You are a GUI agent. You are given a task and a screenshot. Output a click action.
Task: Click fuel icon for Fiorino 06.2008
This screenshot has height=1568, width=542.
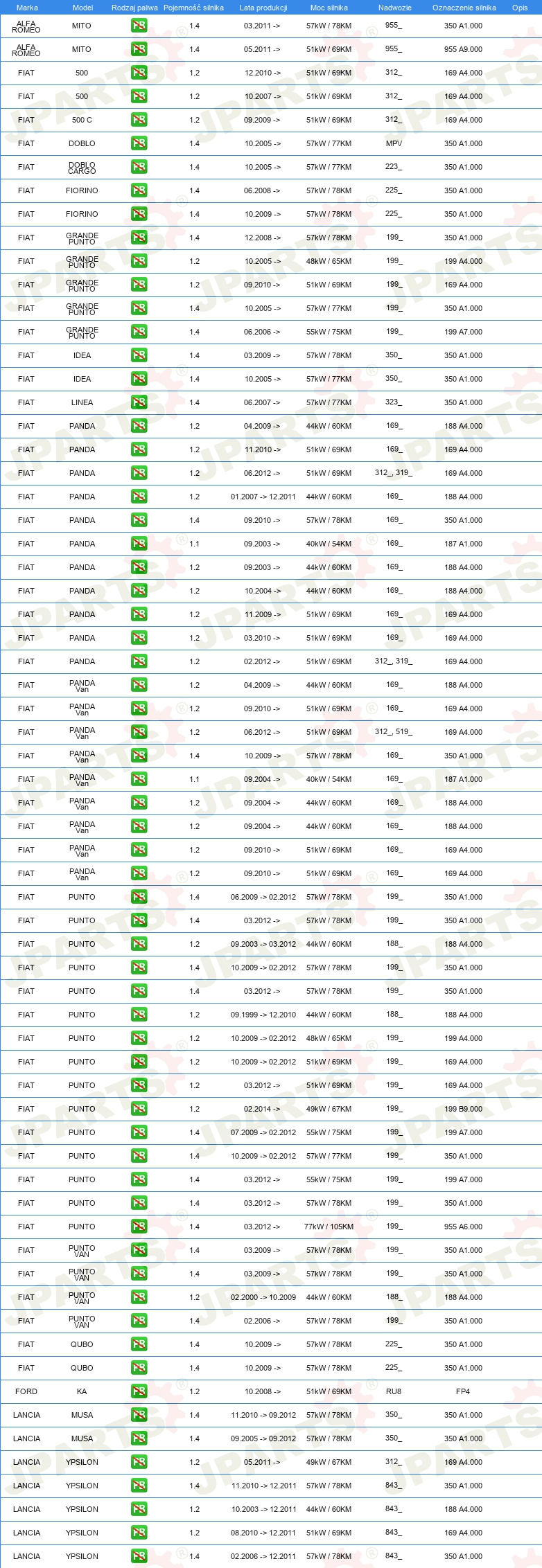139,190
